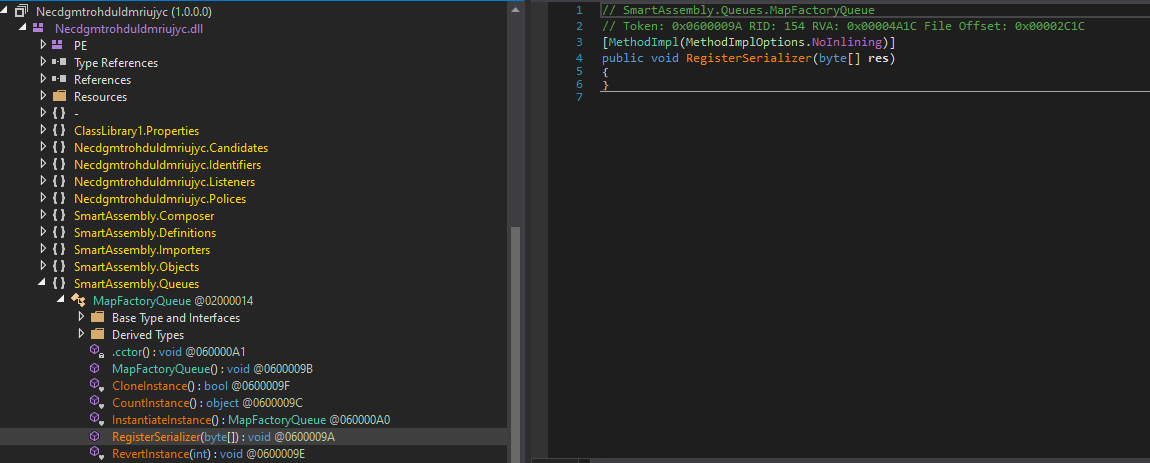The width and height of the screenshot is (1150, 463).
Task: Click the SmartAssembly.Queues.MapFactoryQueue comment line
Action: (738, 10)
